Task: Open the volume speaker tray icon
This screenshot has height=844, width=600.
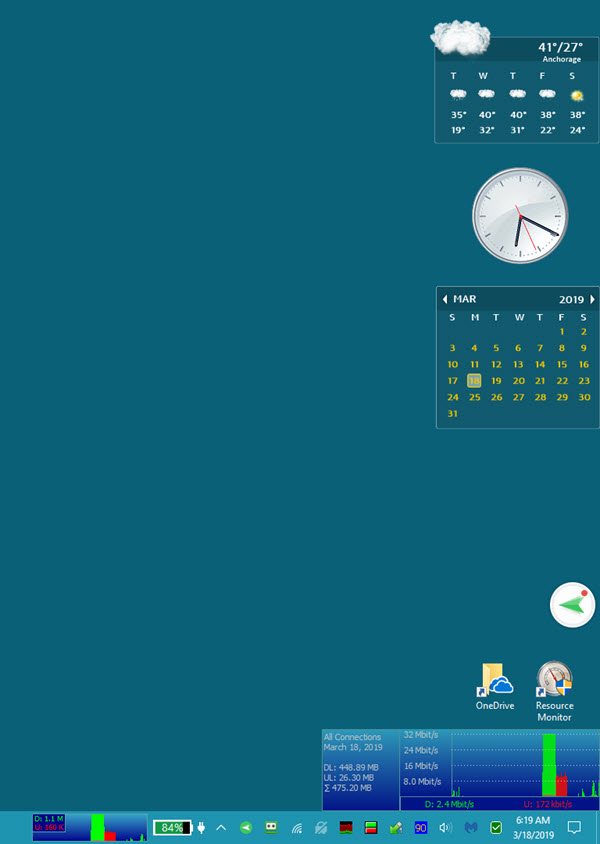Action: 445,828
